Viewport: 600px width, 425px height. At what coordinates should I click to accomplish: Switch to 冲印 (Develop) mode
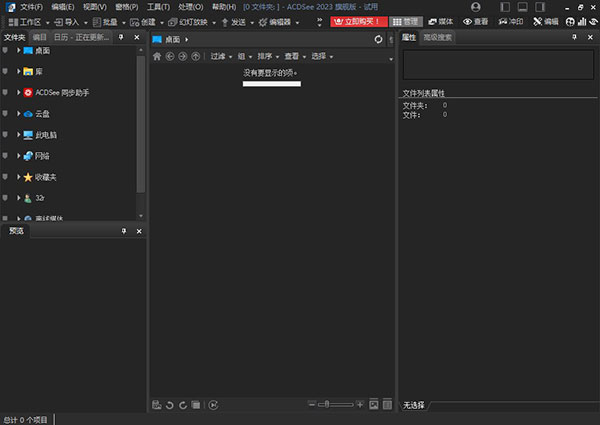point(511,22)
